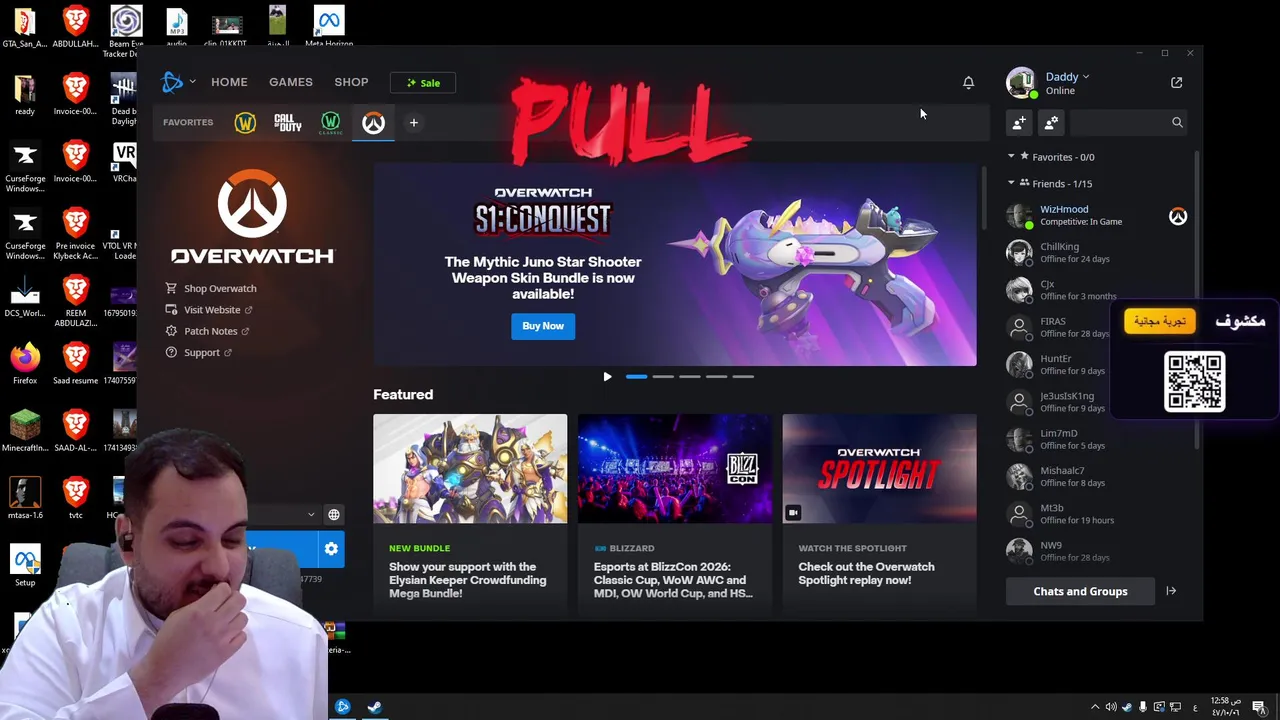Open the GAMES tab
This screenshot has width=1280, height=720.
point(291,82)
